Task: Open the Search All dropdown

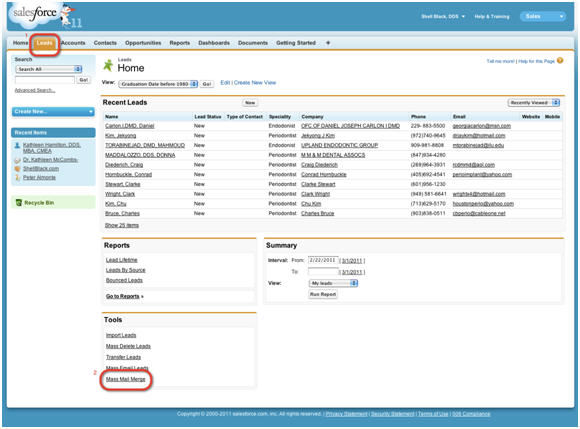Action: [x=48, y=69]
